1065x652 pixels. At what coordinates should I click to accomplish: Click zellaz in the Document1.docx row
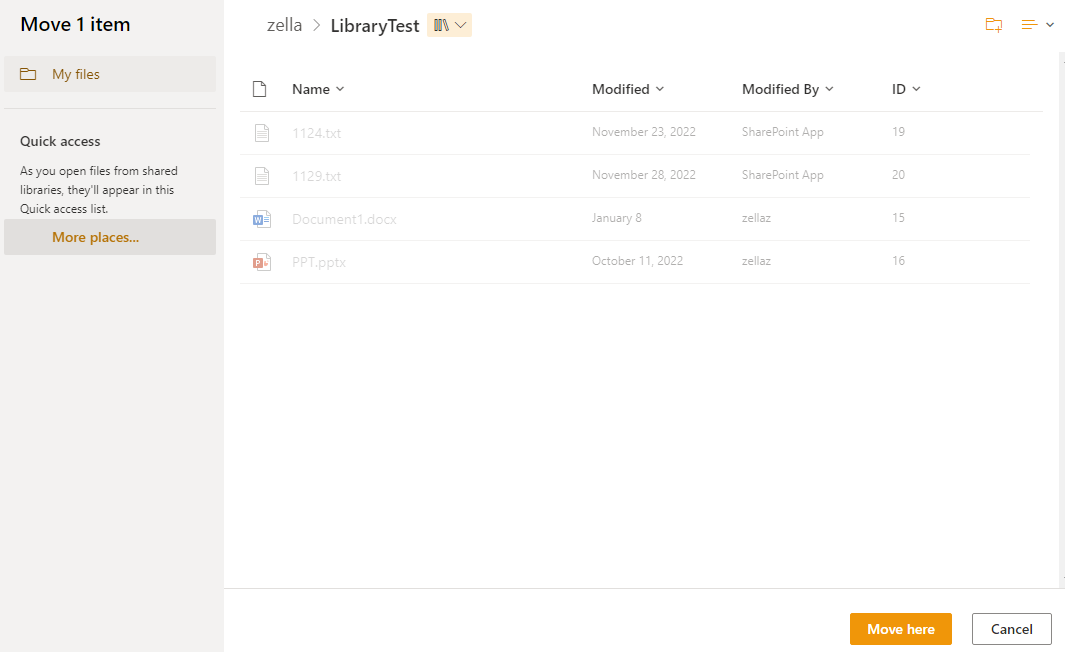point(756,218)
